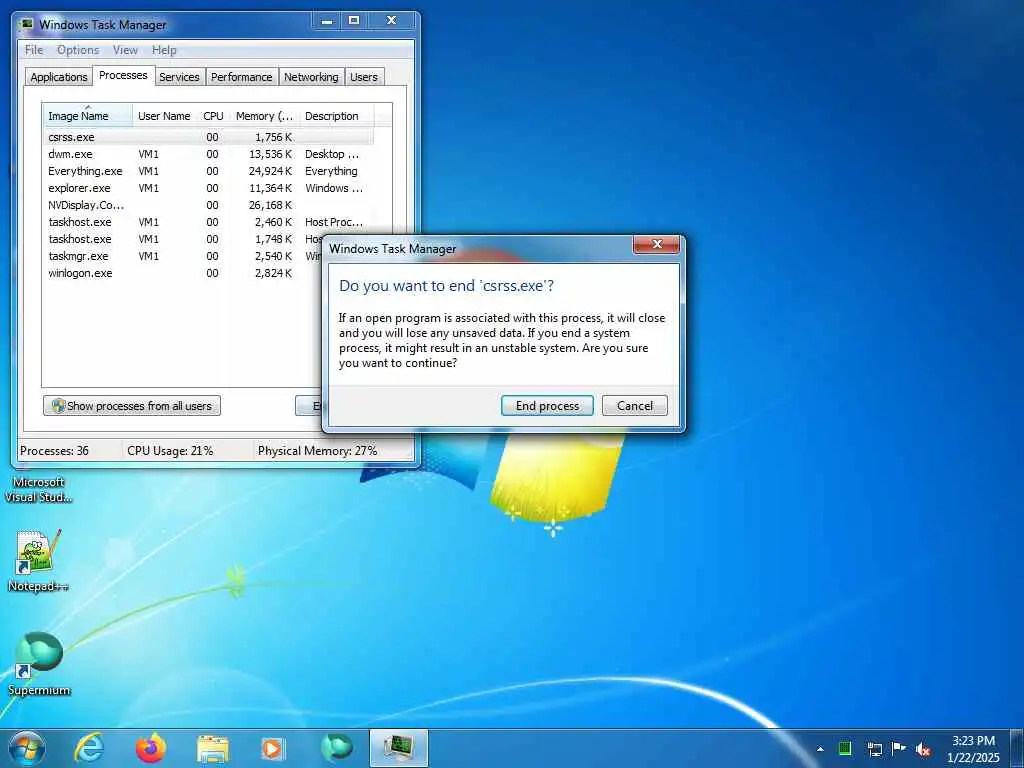Select Microsoft Visual Studio desktop shortcut
The image size is (1024, 768).
pyautogui.click(x=39, y=489)
